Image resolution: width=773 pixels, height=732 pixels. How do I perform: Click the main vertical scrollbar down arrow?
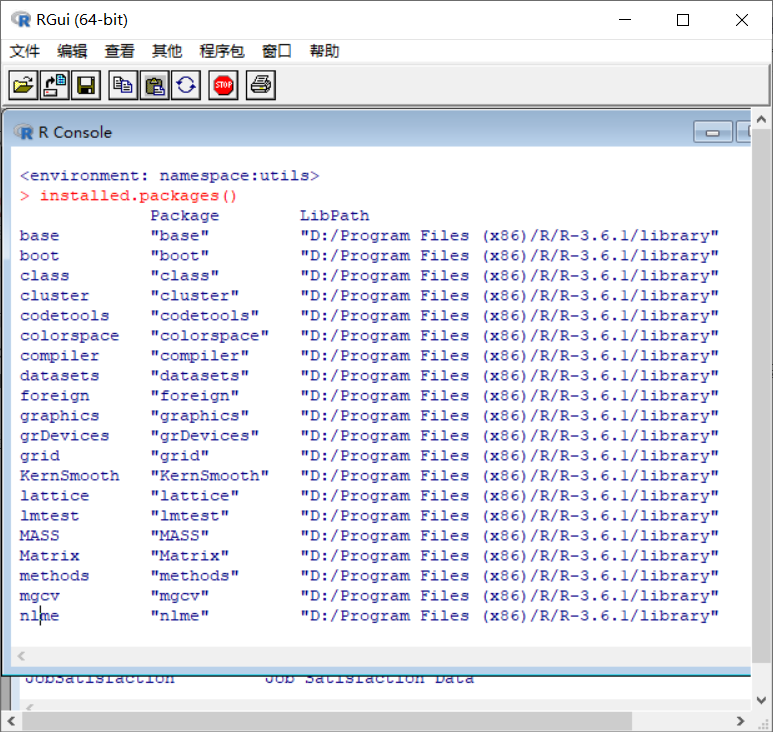pos(761,700)
